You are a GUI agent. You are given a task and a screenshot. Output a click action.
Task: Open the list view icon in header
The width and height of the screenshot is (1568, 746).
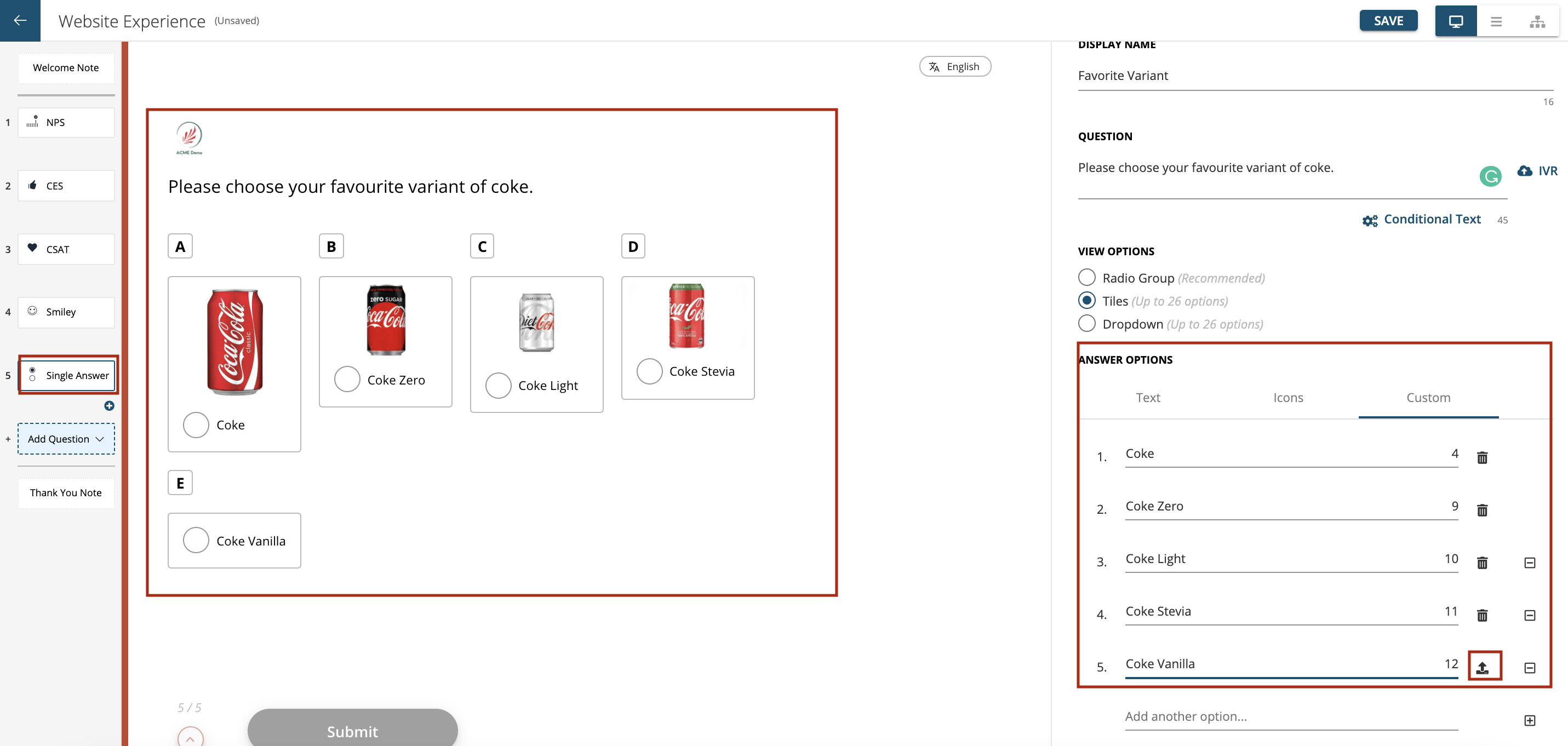(1496, 21)
